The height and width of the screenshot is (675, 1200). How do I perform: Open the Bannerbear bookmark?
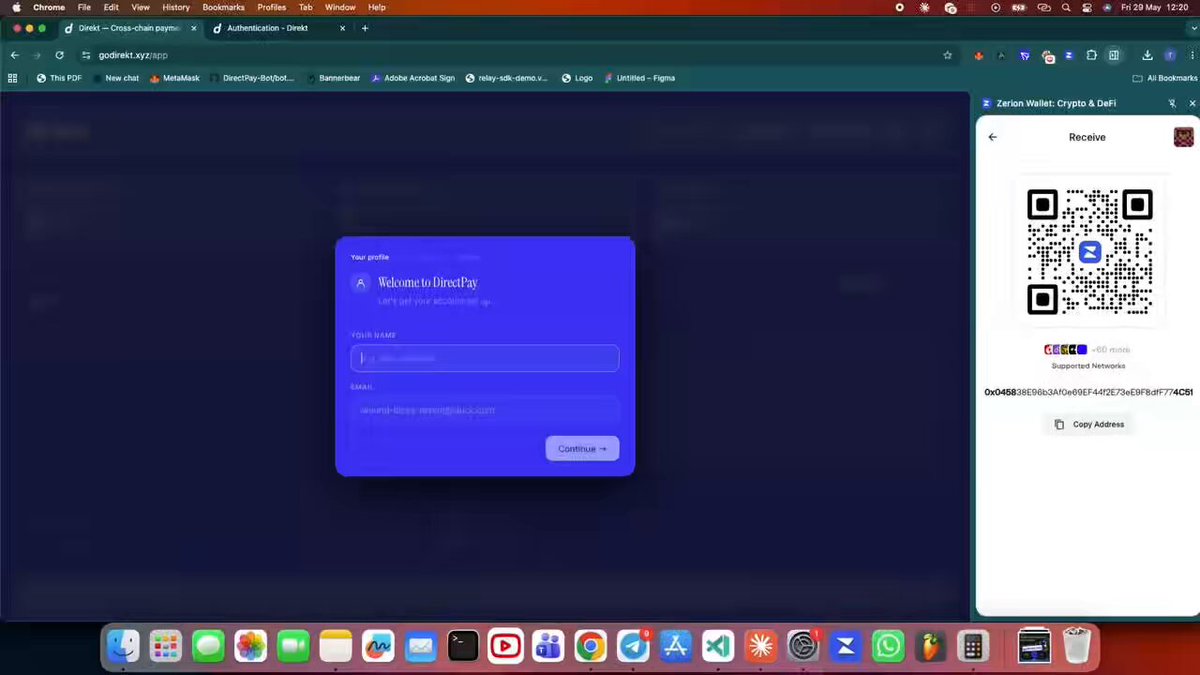tap(335, 78)
